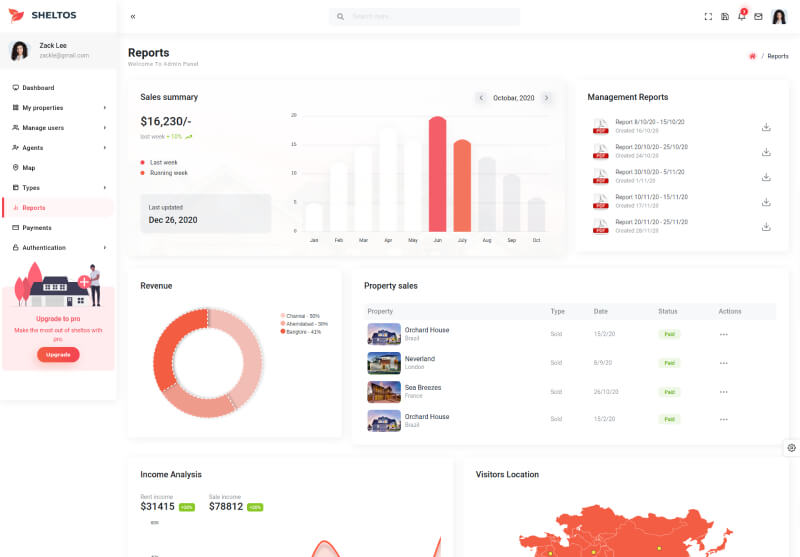Toggle Chennai legend in Revenue chart

point(300,316)
